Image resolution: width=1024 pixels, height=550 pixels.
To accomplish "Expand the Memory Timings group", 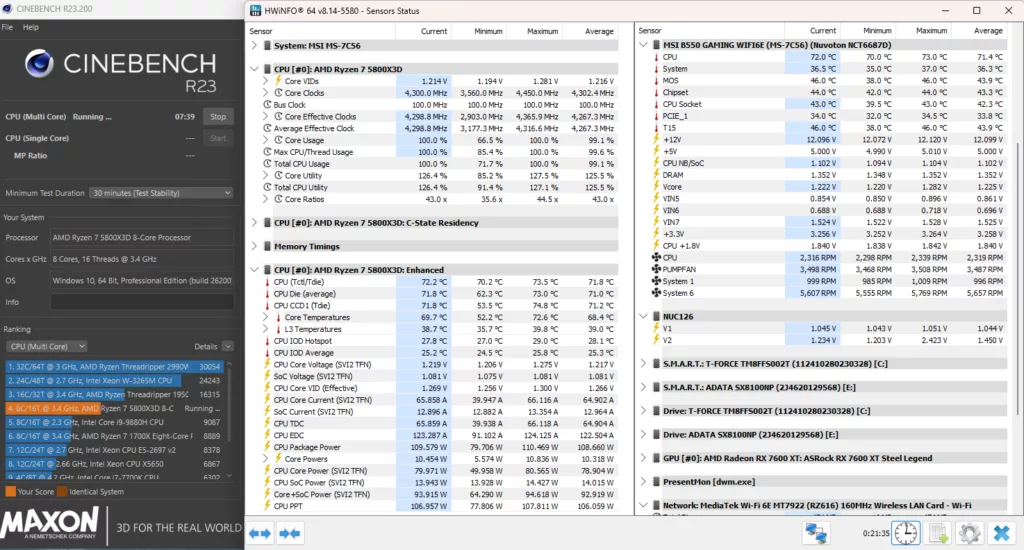I will (x=254, y=246).
